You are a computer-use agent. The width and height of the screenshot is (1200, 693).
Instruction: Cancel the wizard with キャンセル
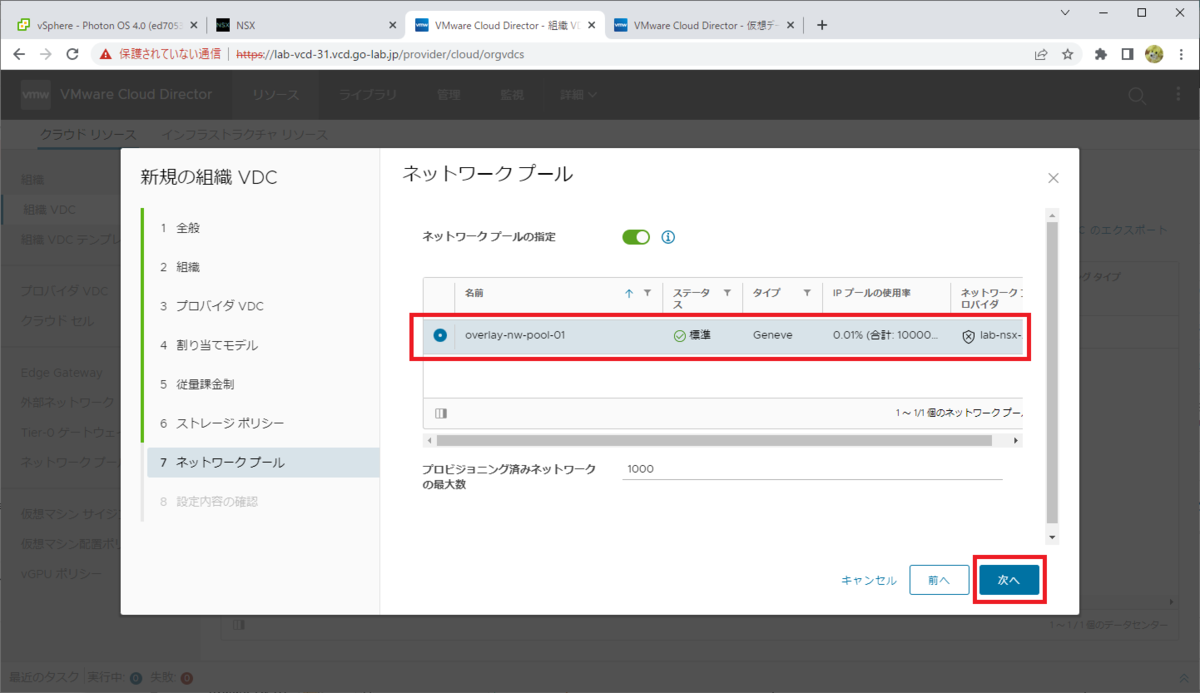(869, 580)
